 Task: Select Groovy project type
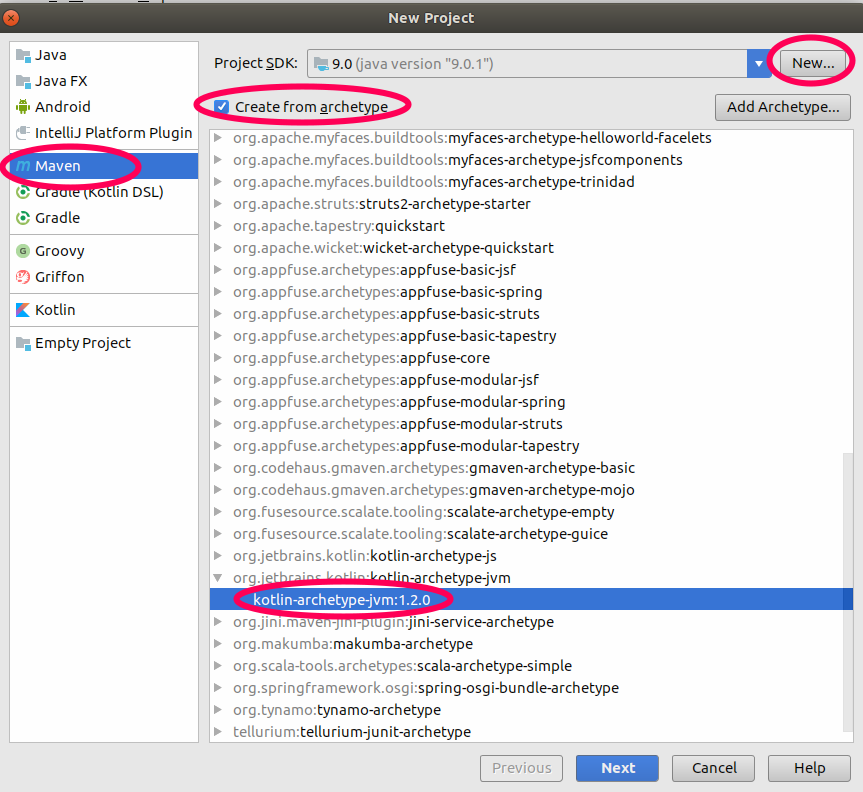(x=104, y=251)
